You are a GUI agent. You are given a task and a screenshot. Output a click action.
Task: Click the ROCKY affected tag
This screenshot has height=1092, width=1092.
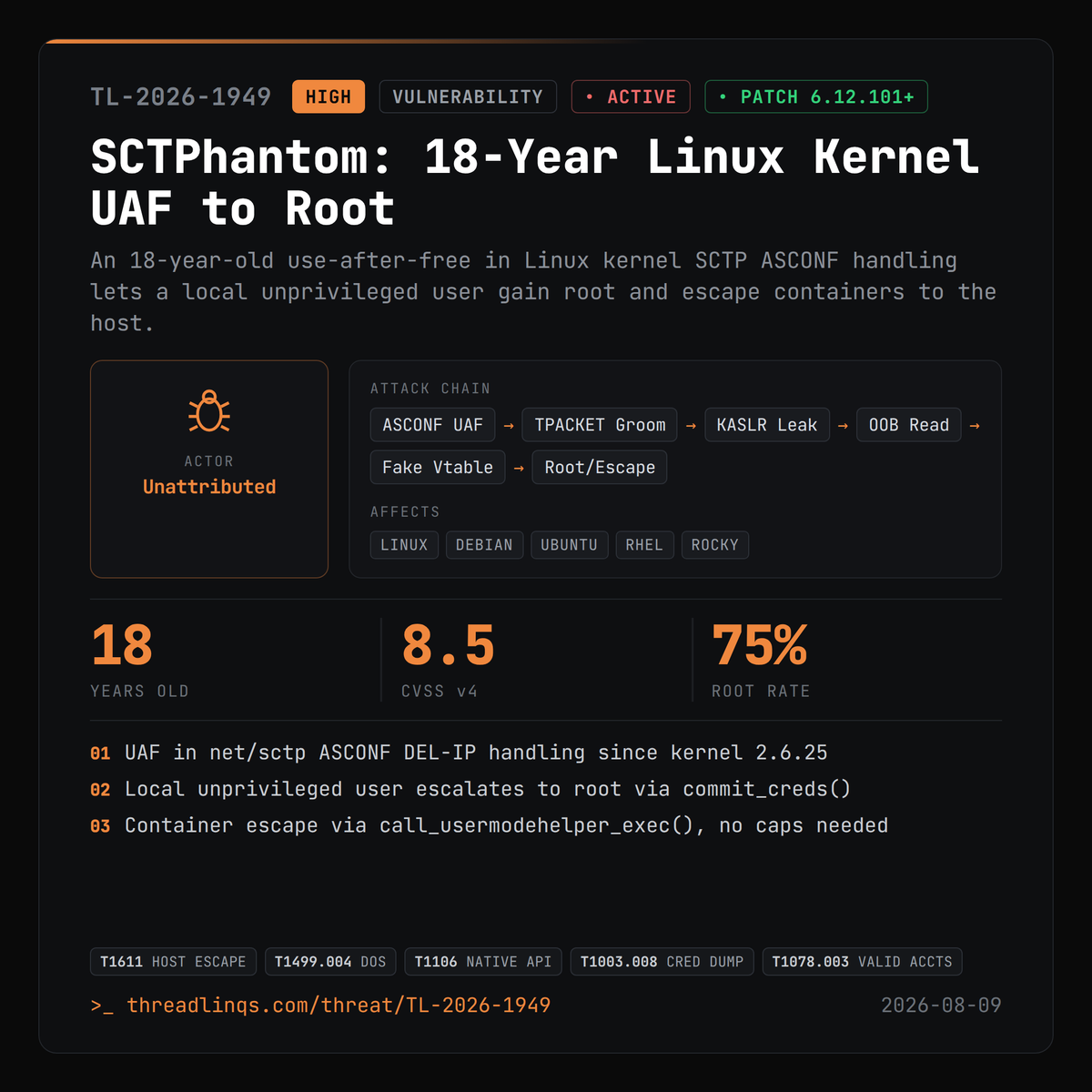coord(715,545)
